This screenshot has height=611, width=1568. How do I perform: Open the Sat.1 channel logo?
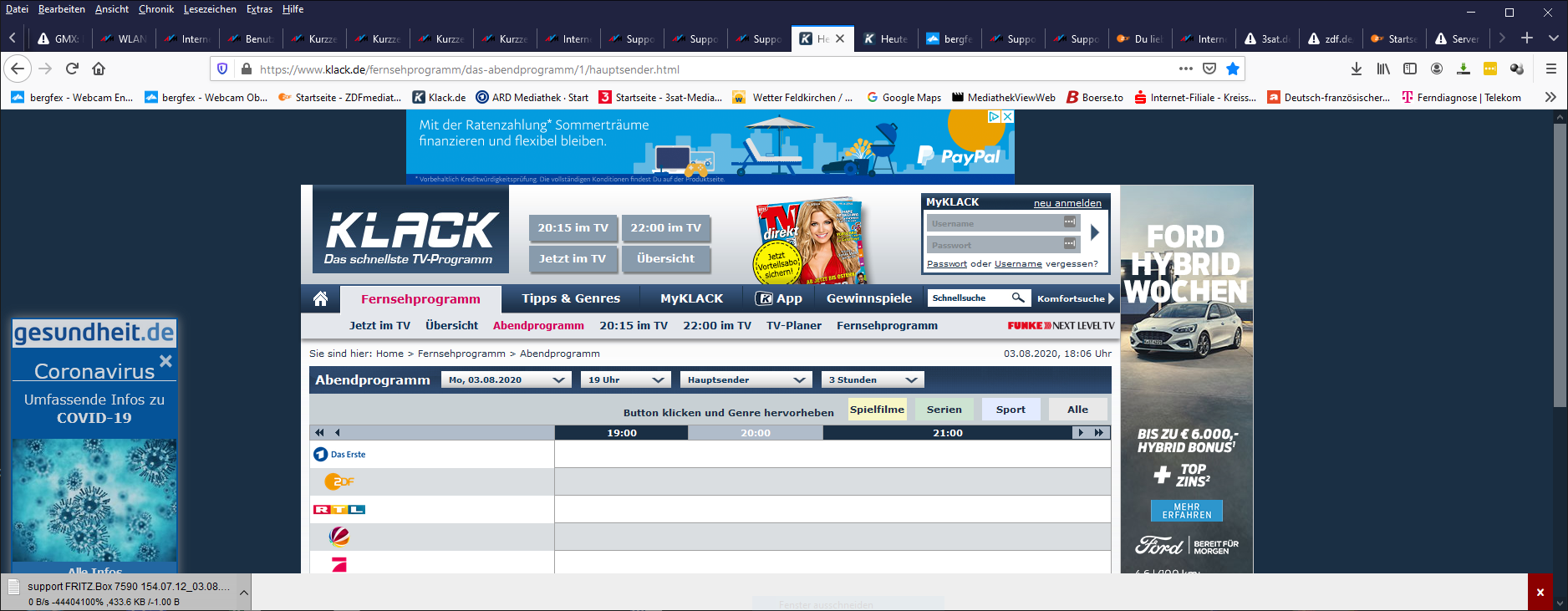[339, 536]
